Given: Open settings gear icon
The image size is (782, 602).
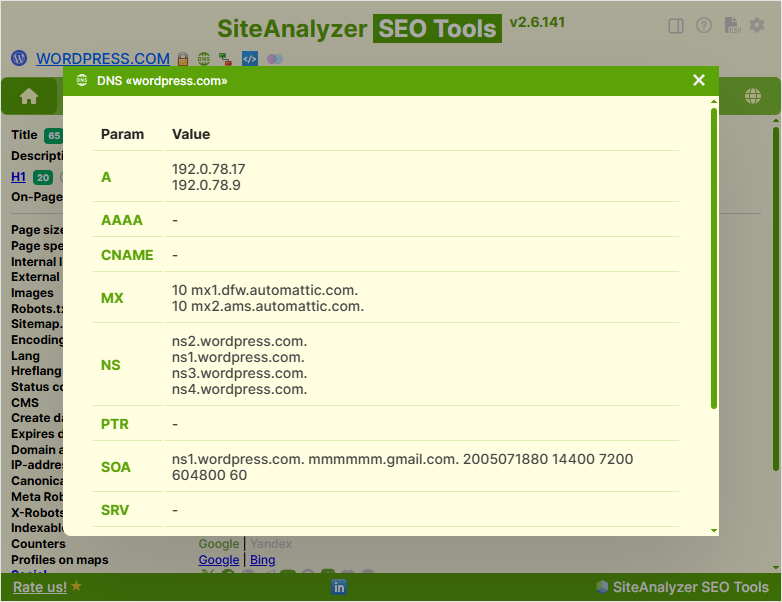Looking at the screenshot, I should [757, 25].
